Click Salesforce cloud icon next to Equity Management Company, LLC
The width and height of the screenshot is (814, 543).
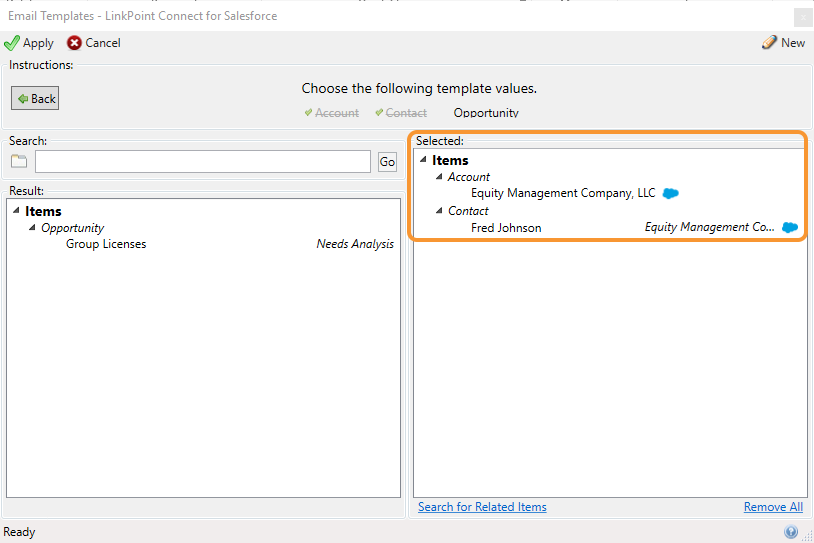(671, 194)
